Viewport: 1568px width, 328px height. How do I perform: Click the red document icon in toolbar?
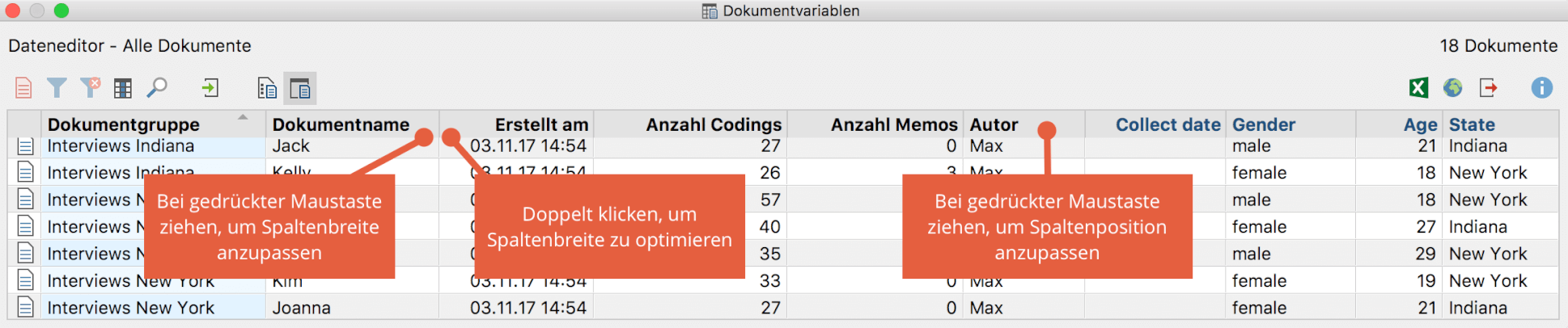23,87
